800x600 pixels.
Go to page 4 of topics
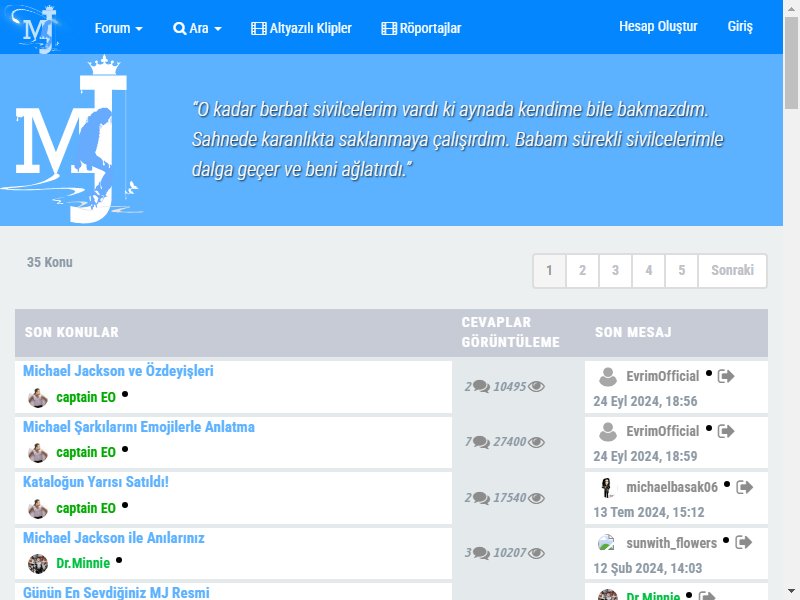tap(648, 270)
